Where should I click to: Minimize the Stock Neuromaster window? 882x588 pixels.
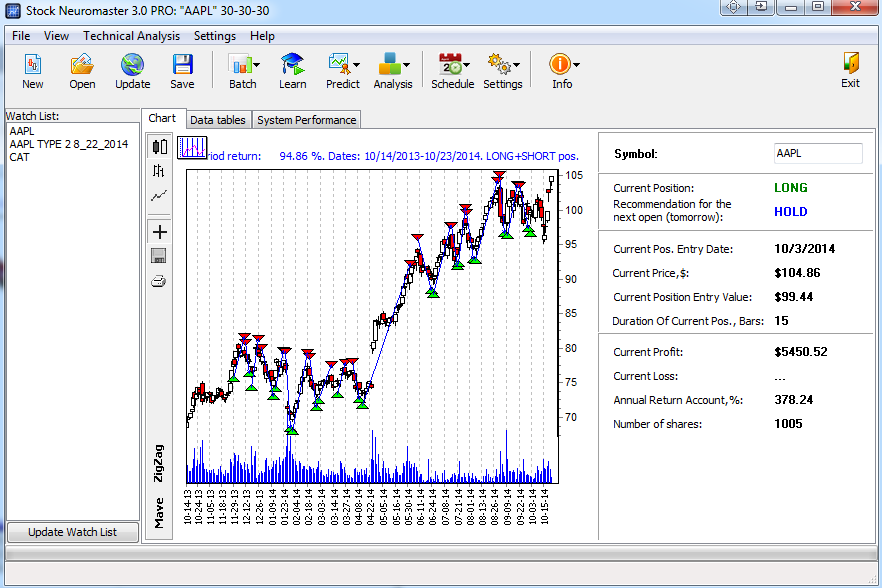tap(790, 7)
